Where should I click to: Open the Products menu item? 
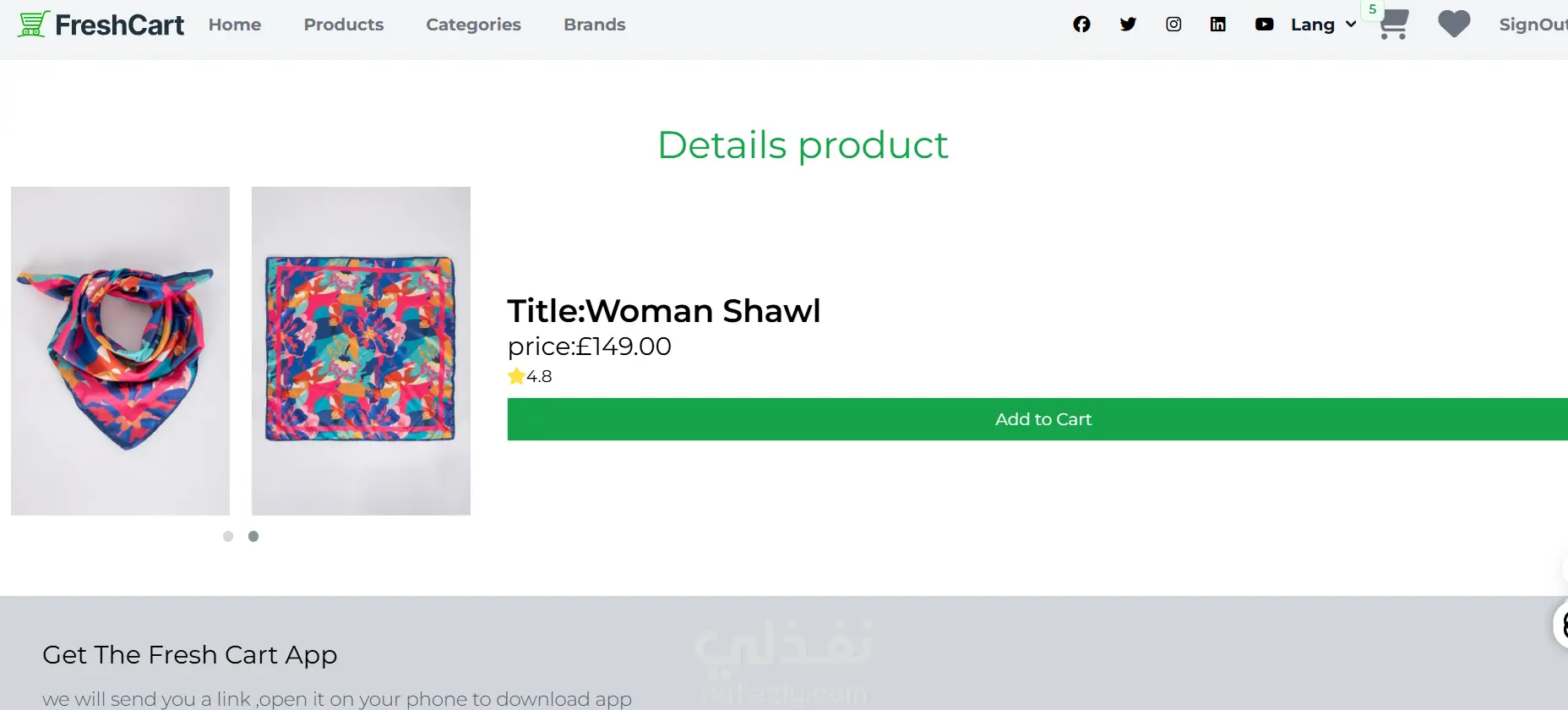click(x=344, y=25)
